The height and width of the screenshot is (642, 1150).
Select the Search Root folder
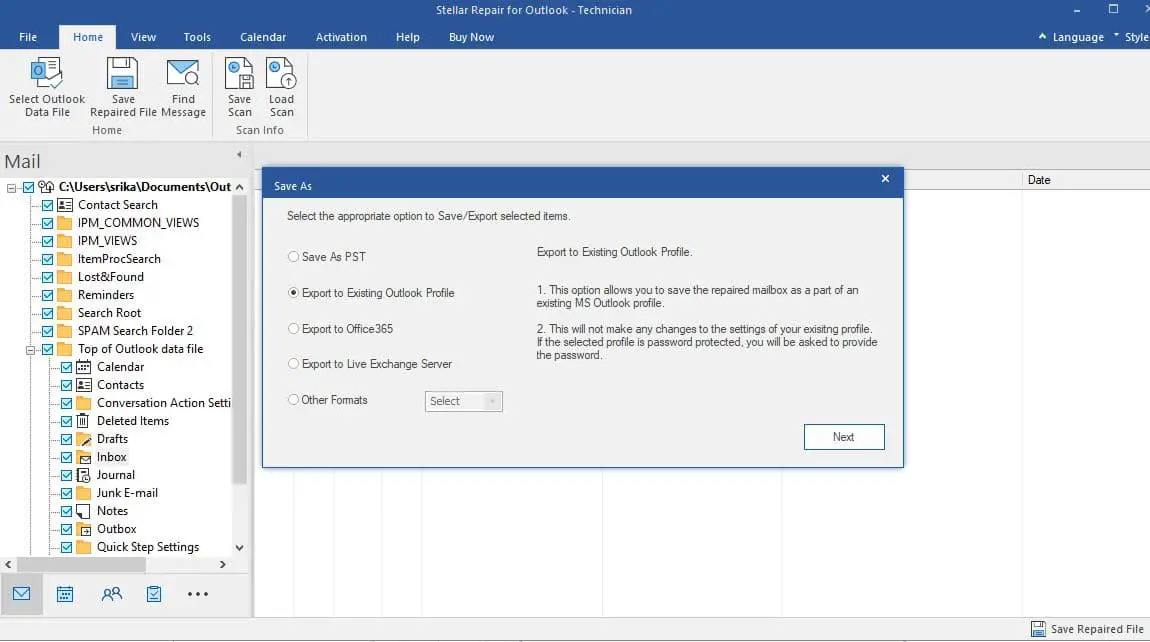click(109, 313)
